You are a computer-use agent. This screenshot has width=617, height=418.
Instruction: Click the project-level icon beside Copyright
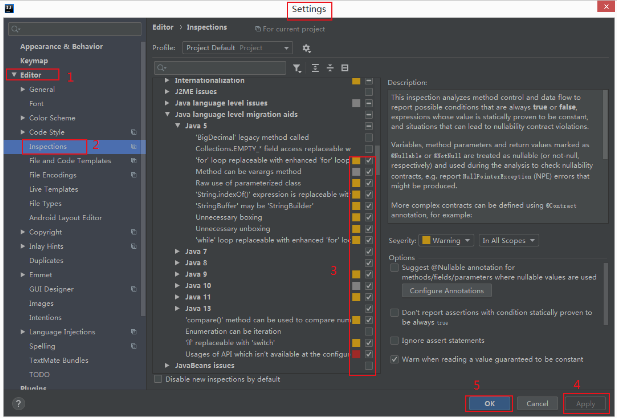point(134,232)
